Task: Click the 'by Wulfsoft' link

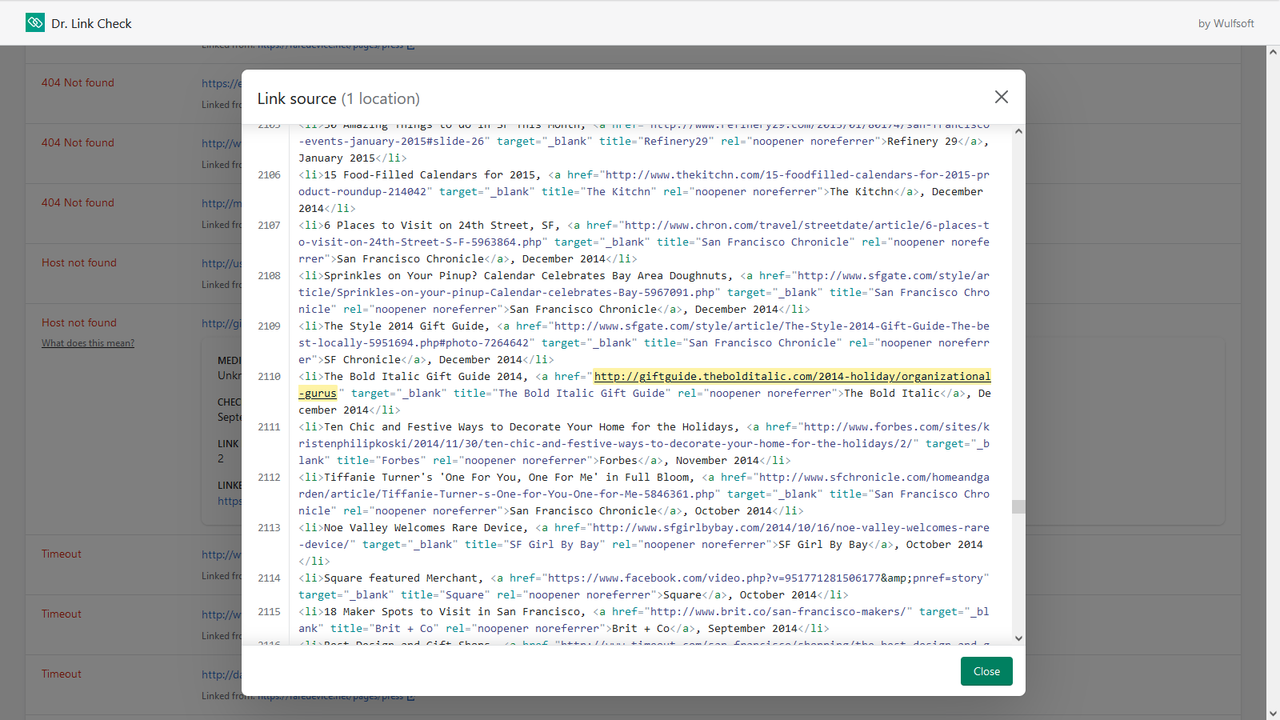Action: pos(1226,23)
